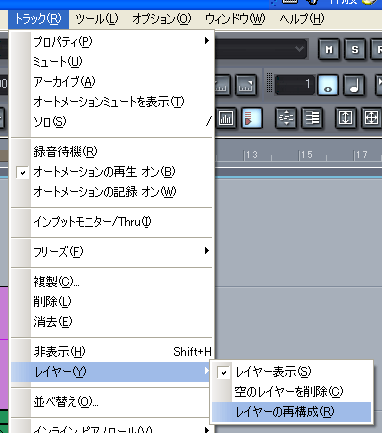Click the numeric field showing 1
Image resolution: width=382 pixels, height=433 pixels.
click(x=295, y=85)
